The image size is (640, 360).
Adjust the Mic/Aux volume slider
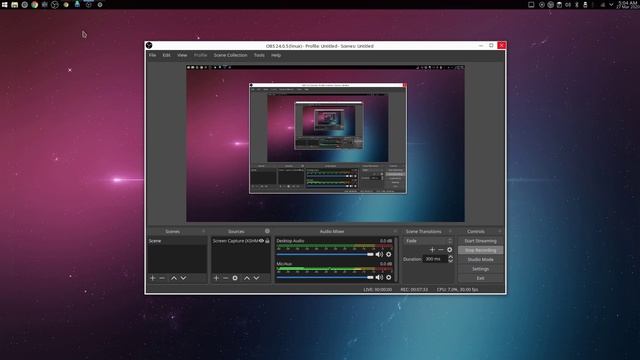325,278
